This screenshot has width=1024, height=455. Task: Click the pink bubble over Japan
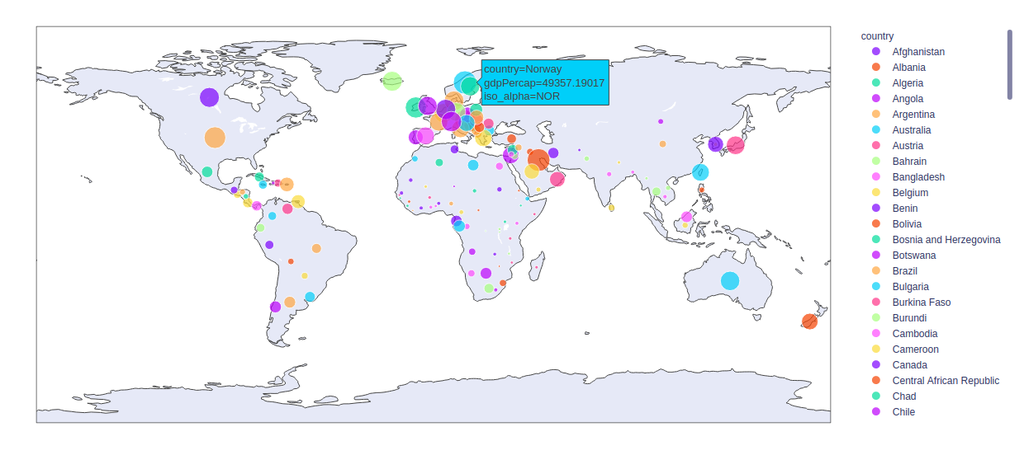pos(735,145)
